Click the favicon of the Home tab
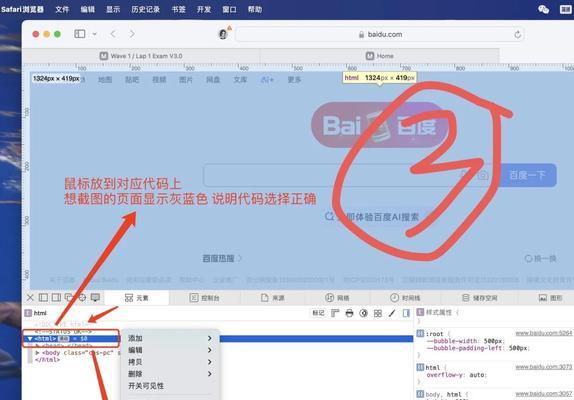This screenshot has width=574, height=400. [370, 56]
